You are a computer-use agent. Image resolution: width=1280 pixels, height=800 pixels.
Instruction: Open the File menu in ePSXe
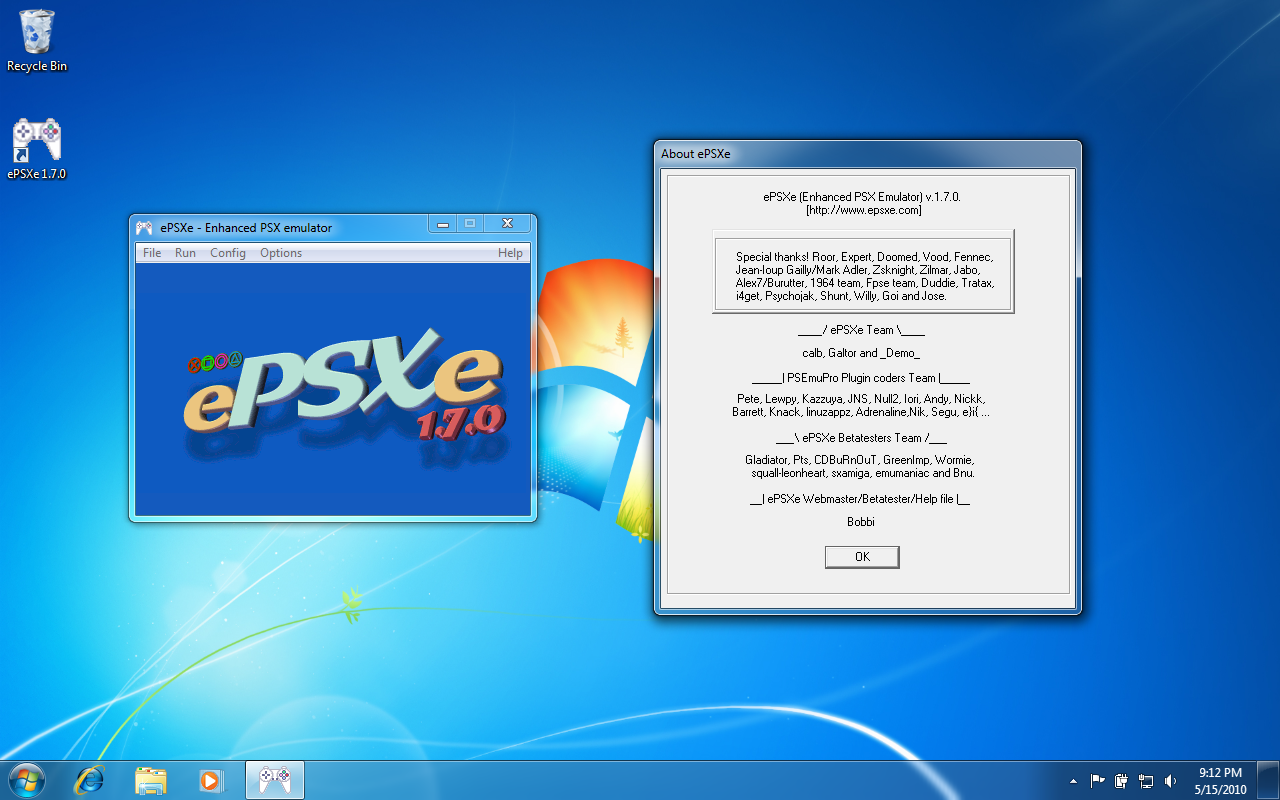pyautogui.click(x=152, y=253)
